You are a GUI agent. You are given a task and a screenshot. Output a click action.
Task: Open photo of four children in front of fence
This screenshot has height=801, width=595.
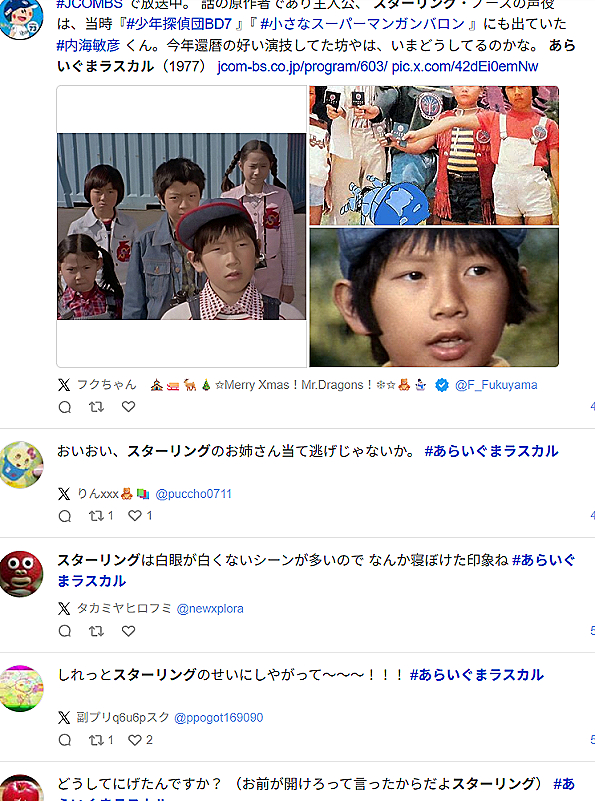(x=182, y=226)
